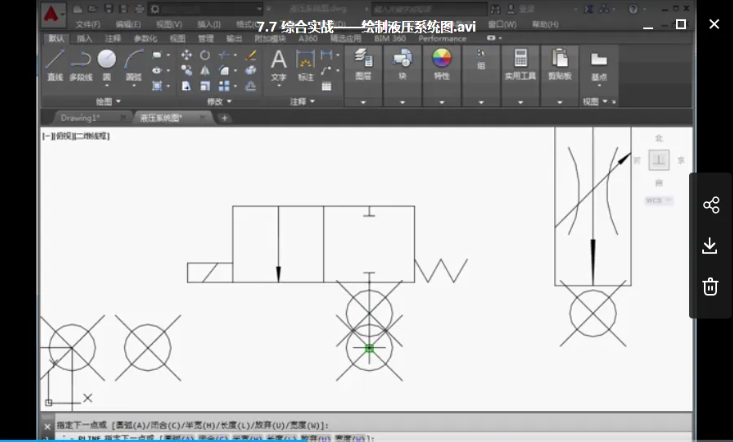Click the [-] viewport control
This screenshot has width=733, height=442.
(x=47, y=136)
